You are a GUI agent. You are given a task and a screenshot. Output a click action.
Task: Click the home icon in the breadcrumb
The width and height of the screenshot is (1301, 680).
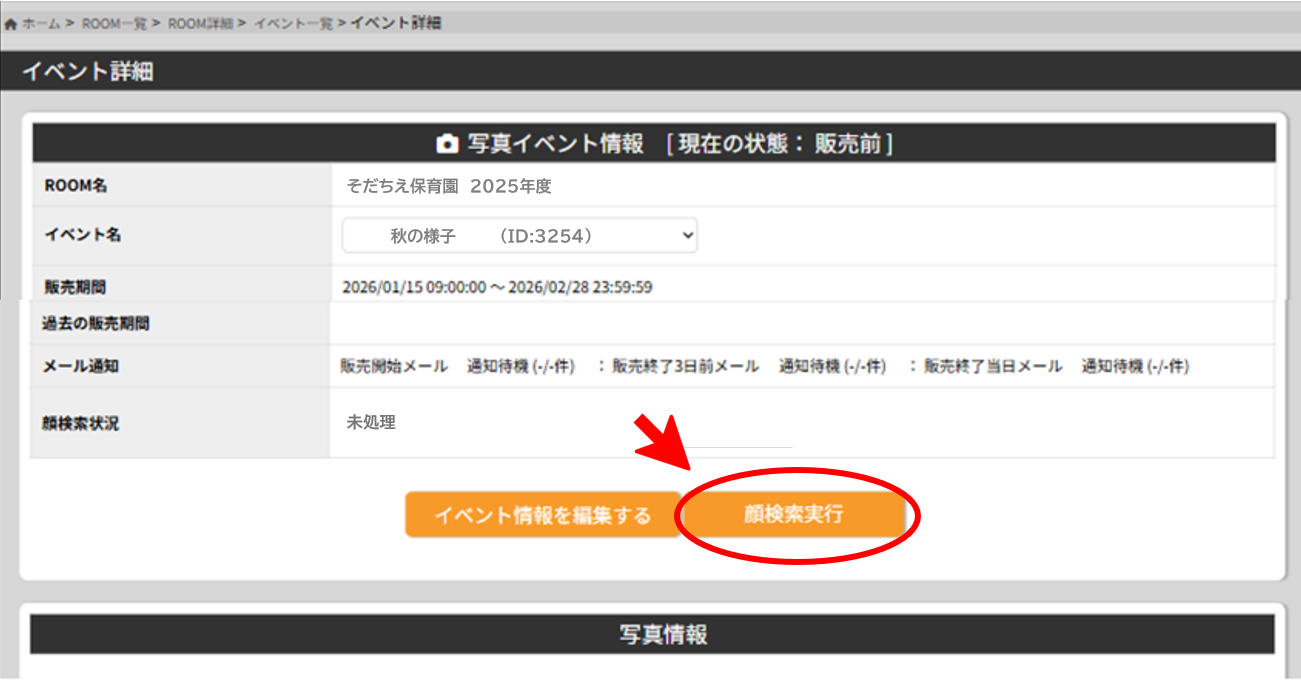(x=11, y=23)
